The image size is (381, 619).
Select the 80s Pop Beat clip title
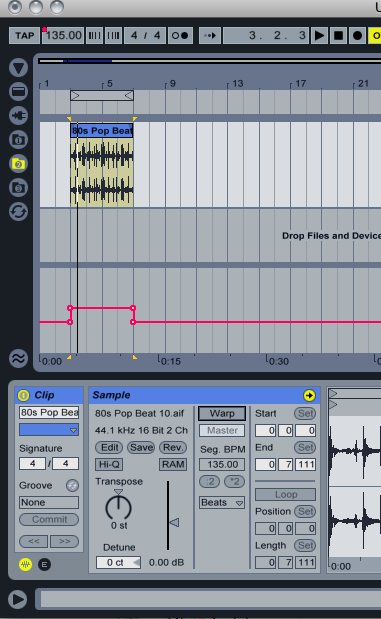(x=102, y=131)
